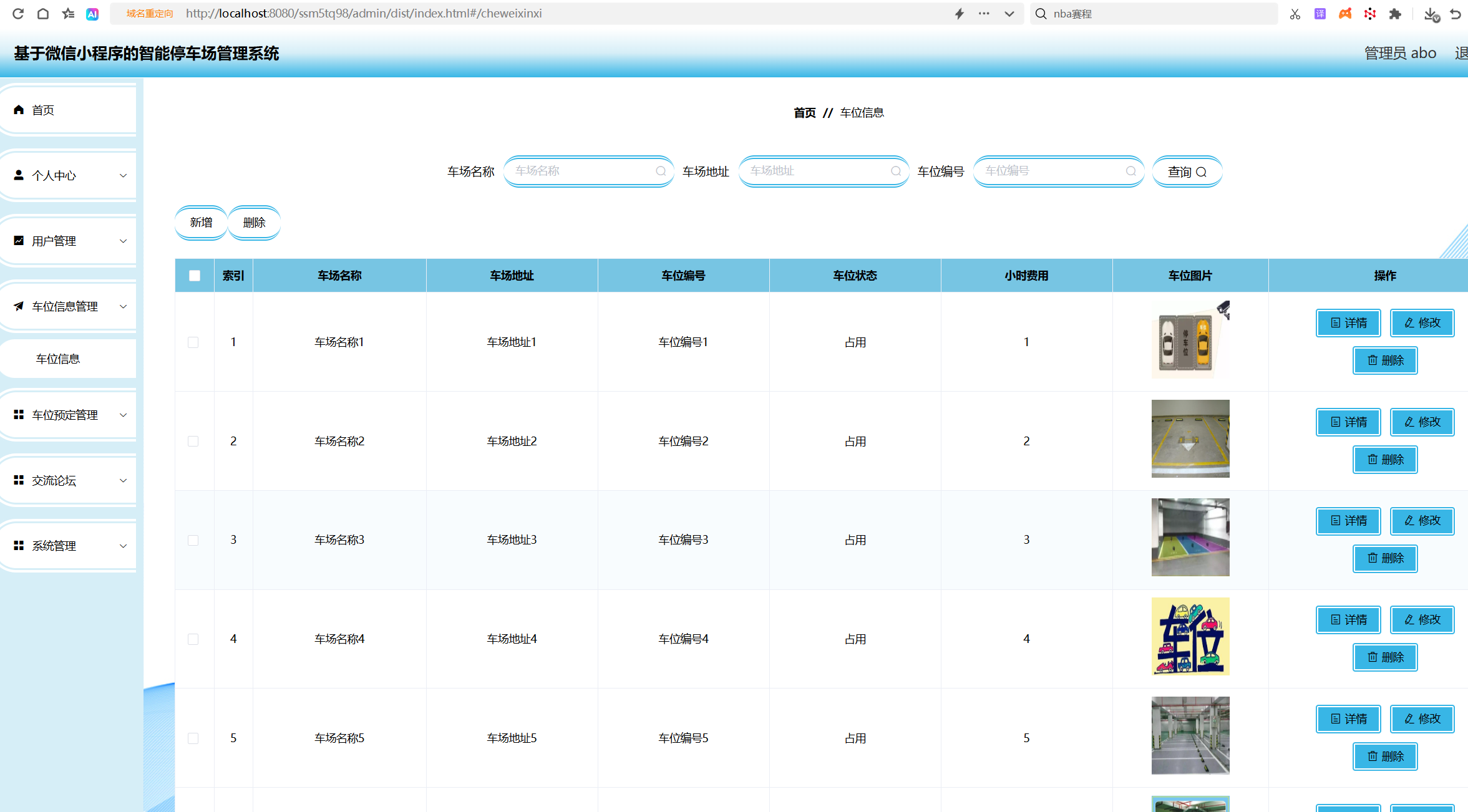1468x812 pixels.
Task: Click the person icon beside 个人中心
Action: click(x=19, y=175)
